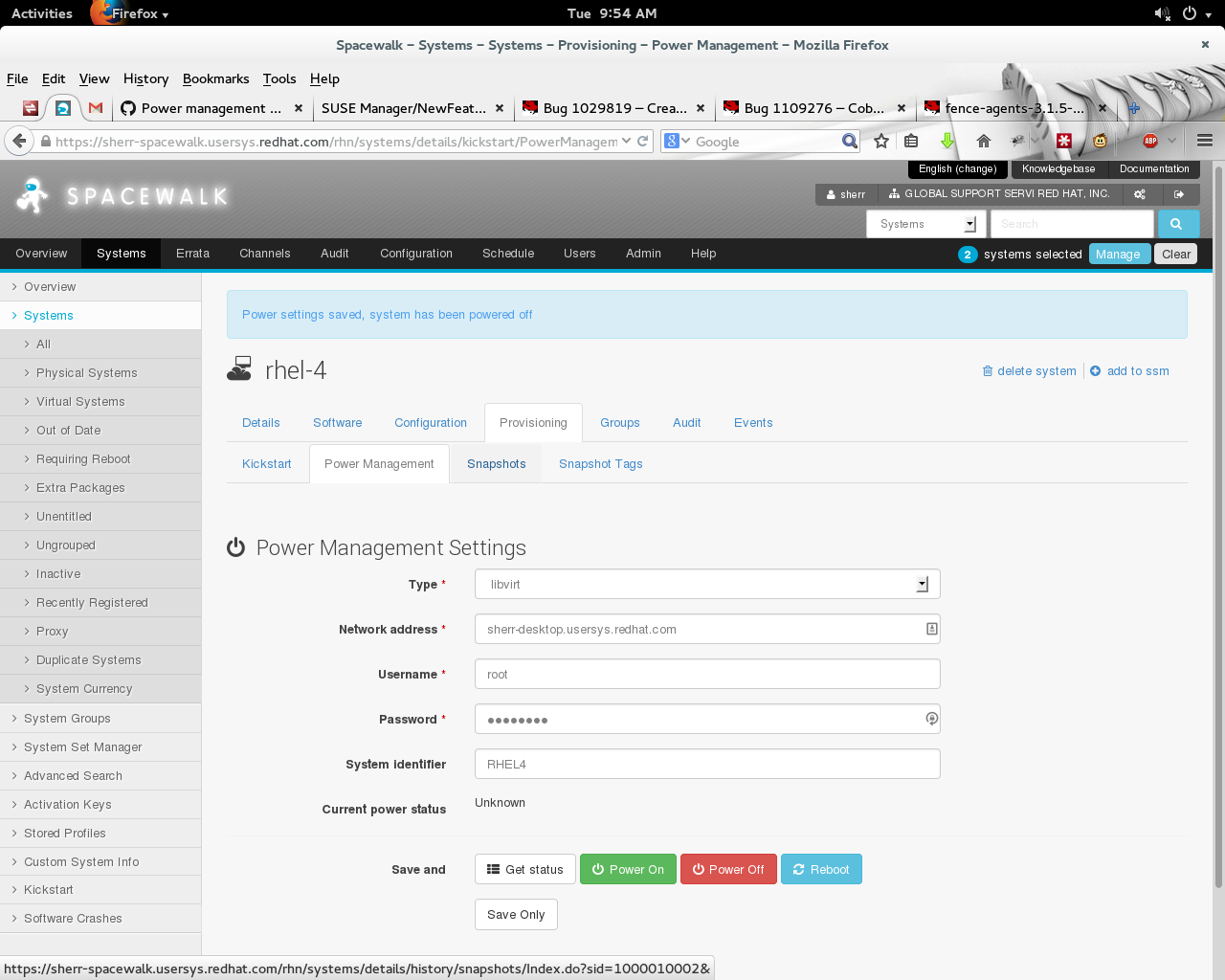The height and width of the screenshot is (980, 1225).
Task: Click the monkey face extension icon
Action: (1101, 141)
